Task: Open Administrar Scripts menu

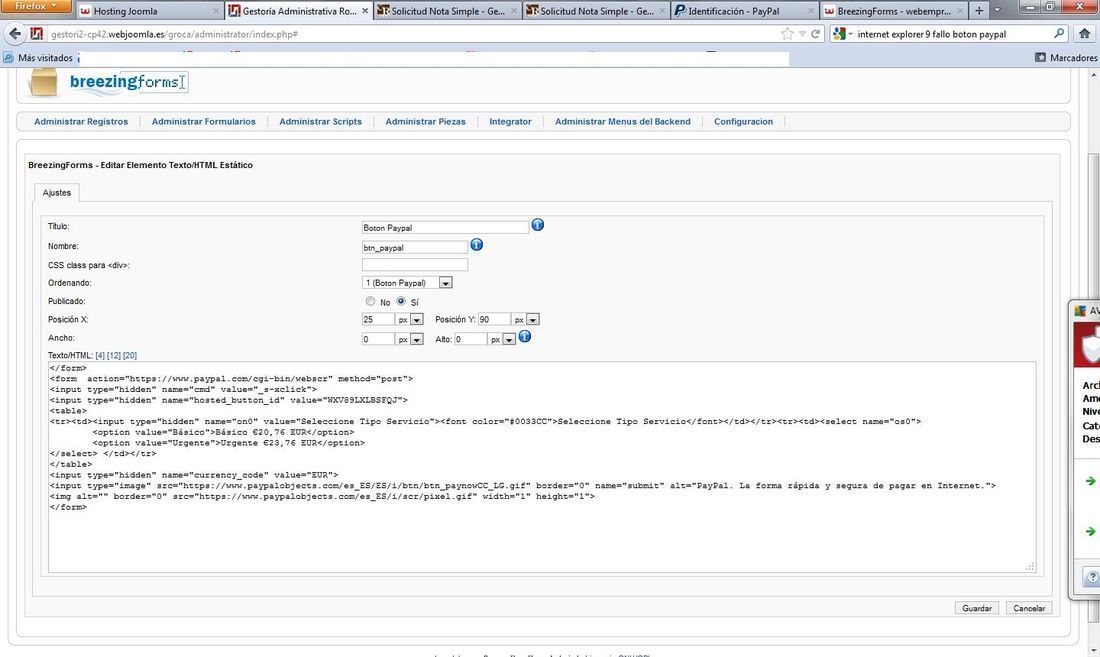Action: (321, 121)
